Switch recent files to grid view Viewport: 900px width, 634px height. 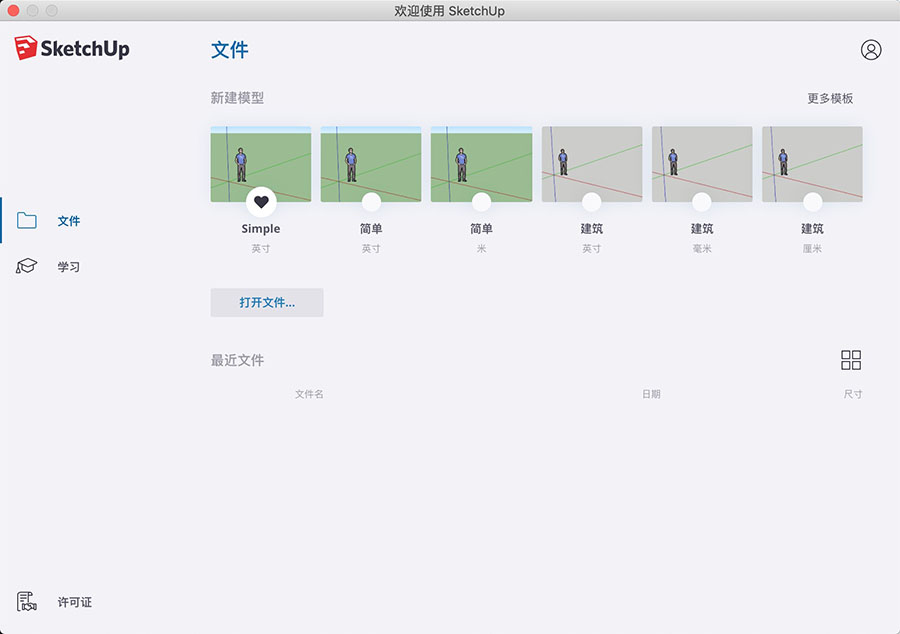(851, 360)
